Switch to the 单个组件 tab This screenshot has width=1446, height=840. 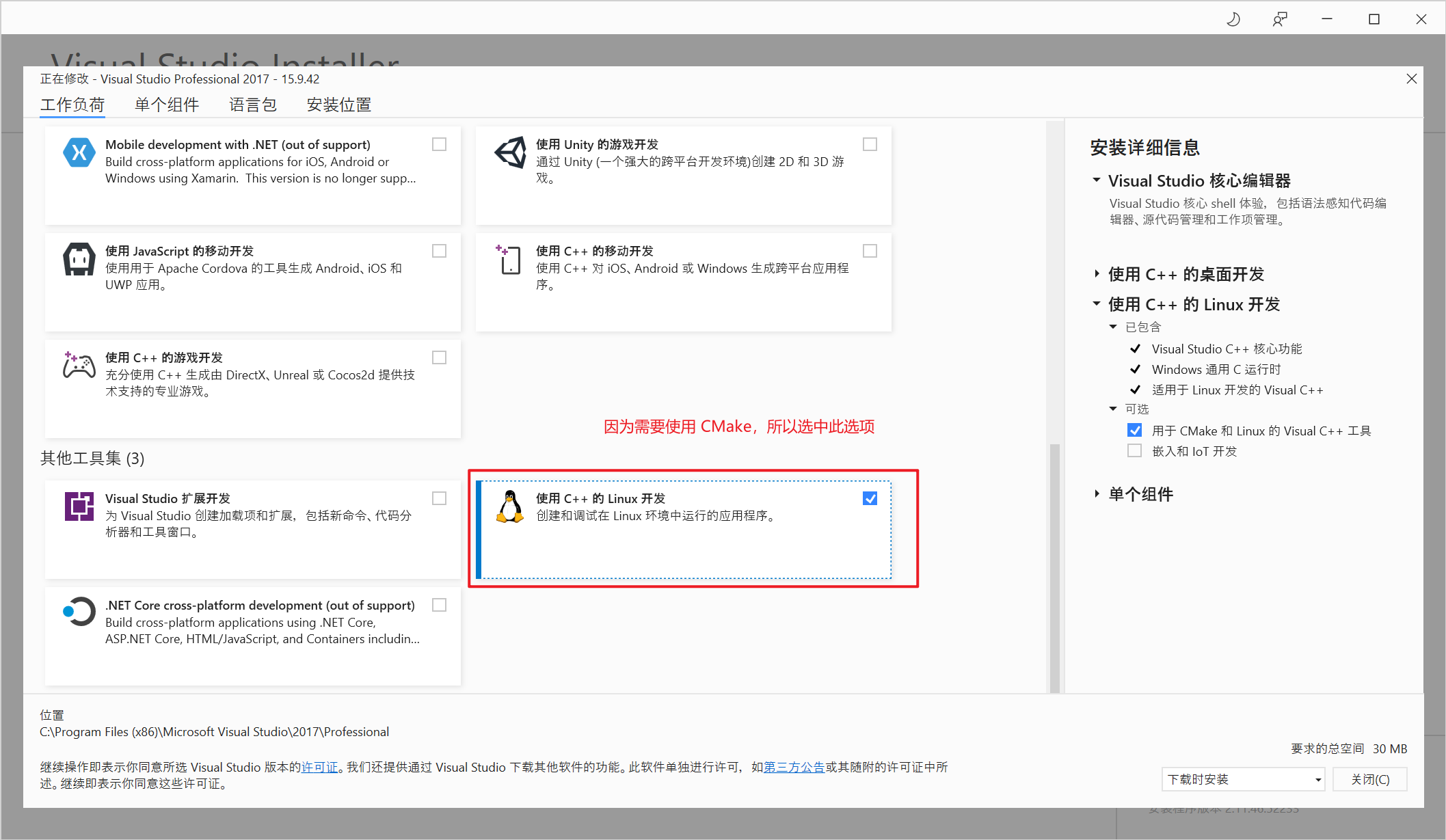pyautogui.click(x=167, y=105)
